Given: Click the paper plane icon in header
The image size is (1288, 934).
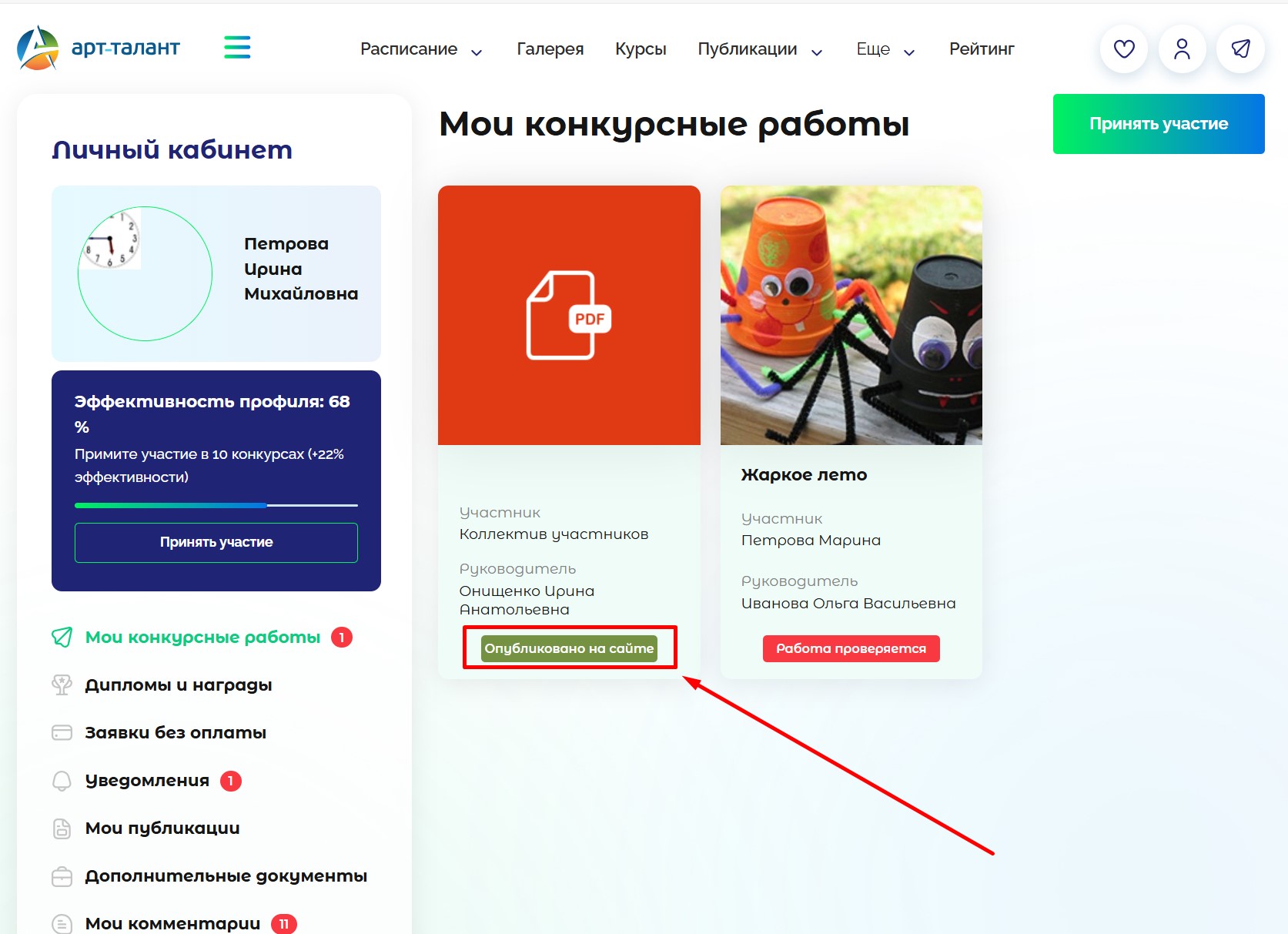Looking at the screenshot, I should (x=1240, y=49).
